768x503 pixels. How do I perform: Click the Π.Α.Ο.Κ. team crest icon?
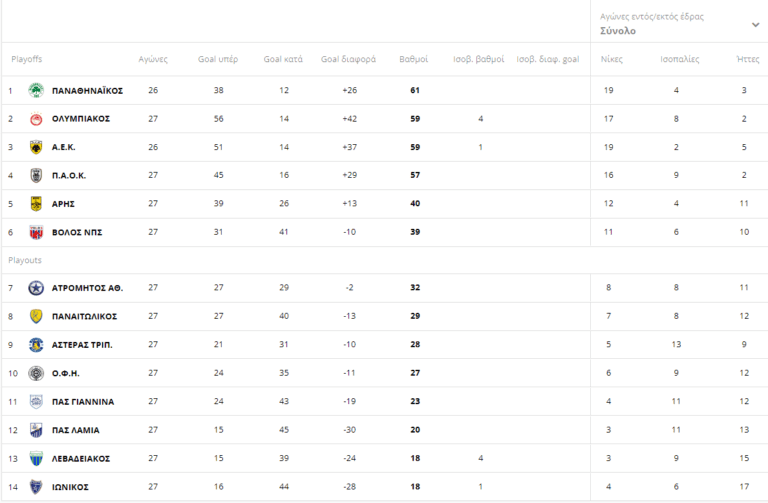(36, 175)
